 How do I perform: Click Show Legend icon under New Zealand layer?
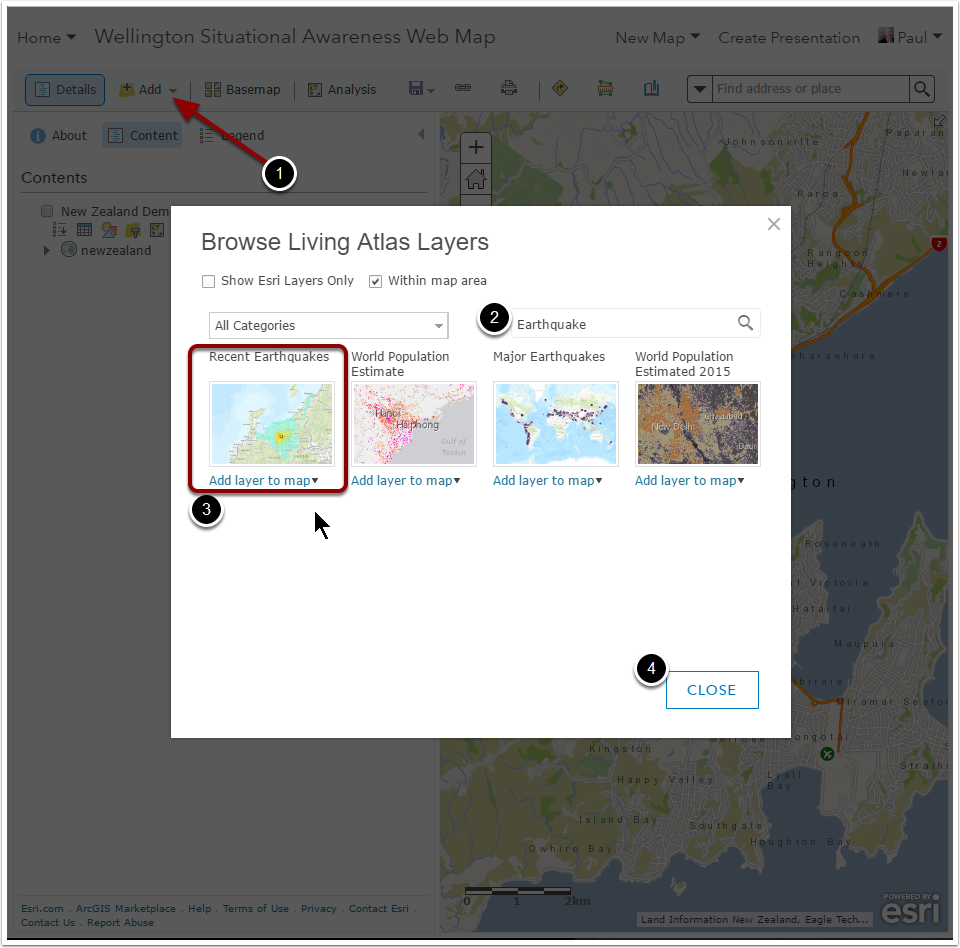[x=59, y=230]
